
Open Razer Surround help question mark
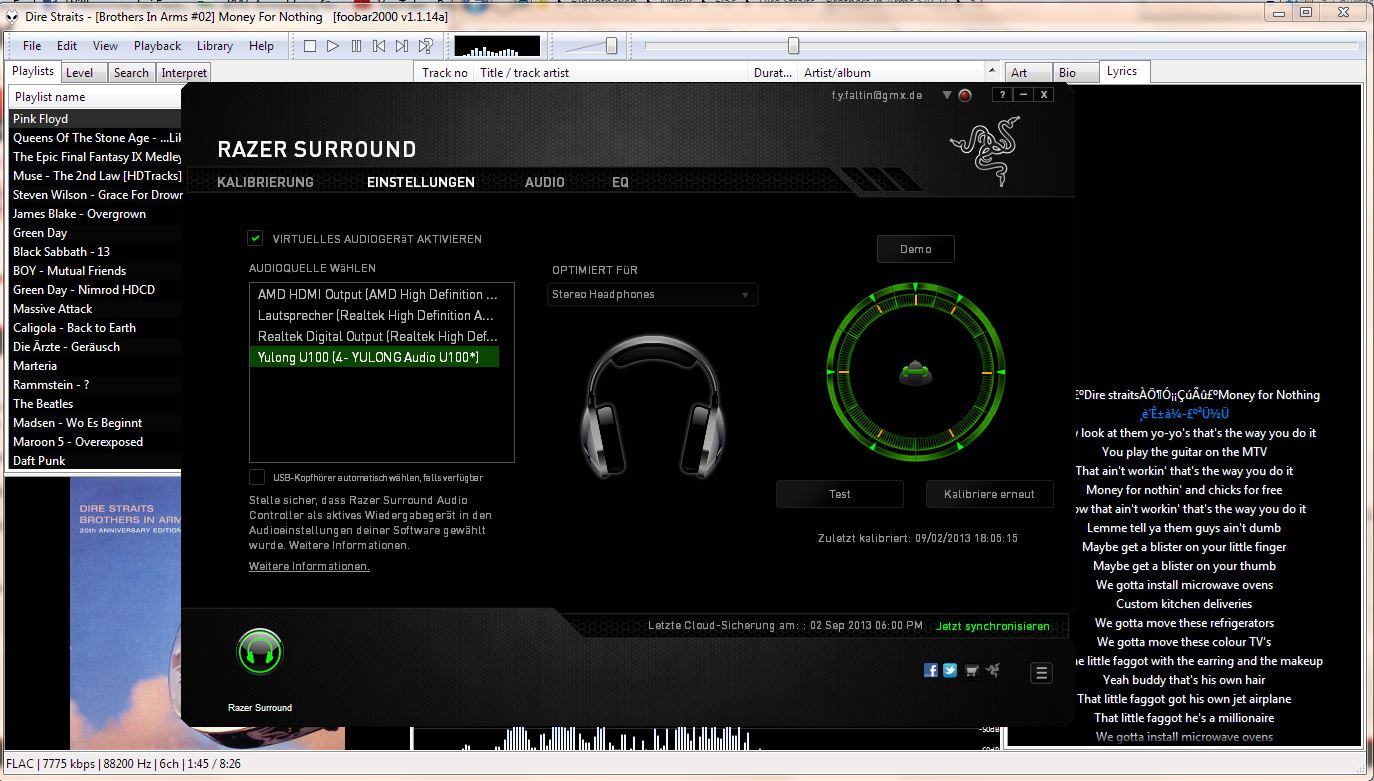click(x=1002, y=94)
